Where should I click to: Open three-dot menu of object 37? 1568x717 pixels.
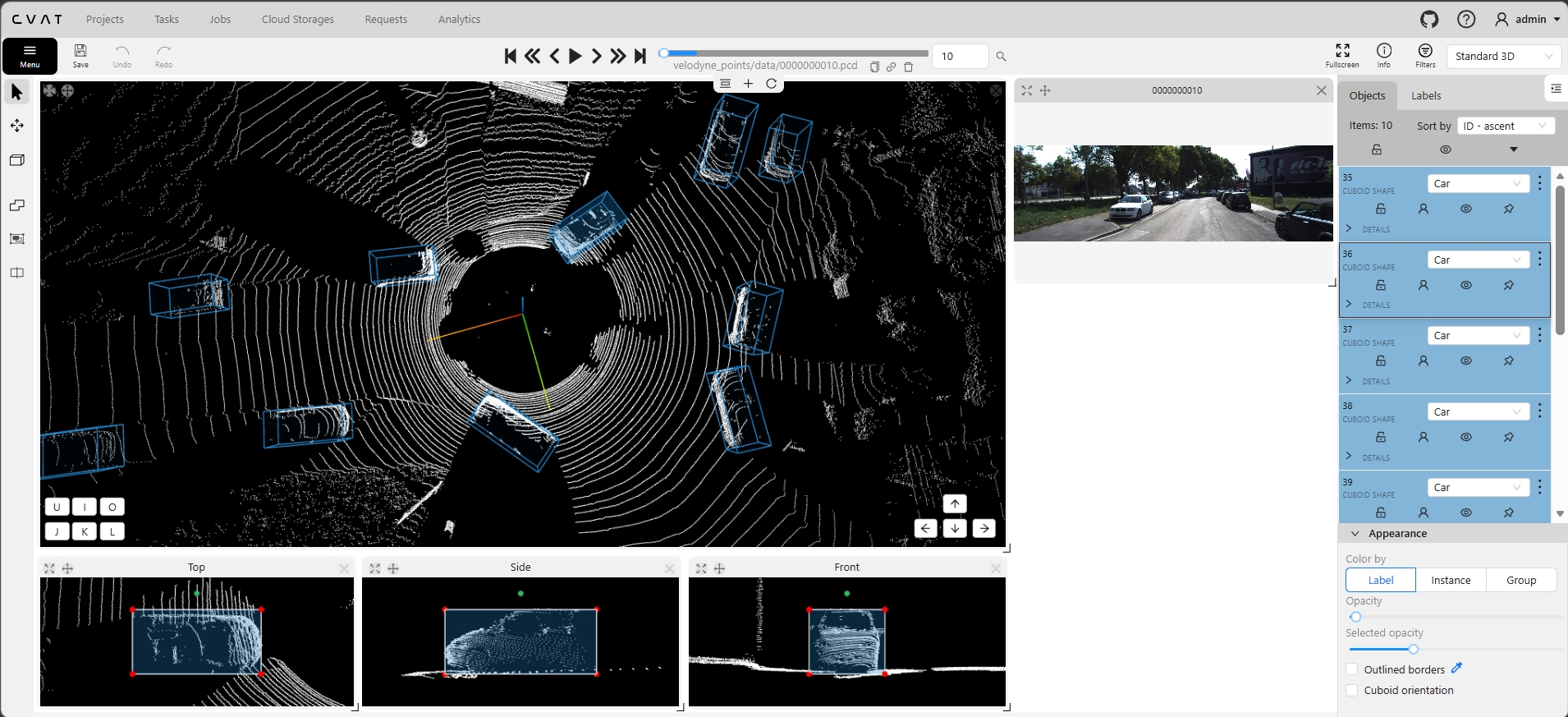[1540, 335]
